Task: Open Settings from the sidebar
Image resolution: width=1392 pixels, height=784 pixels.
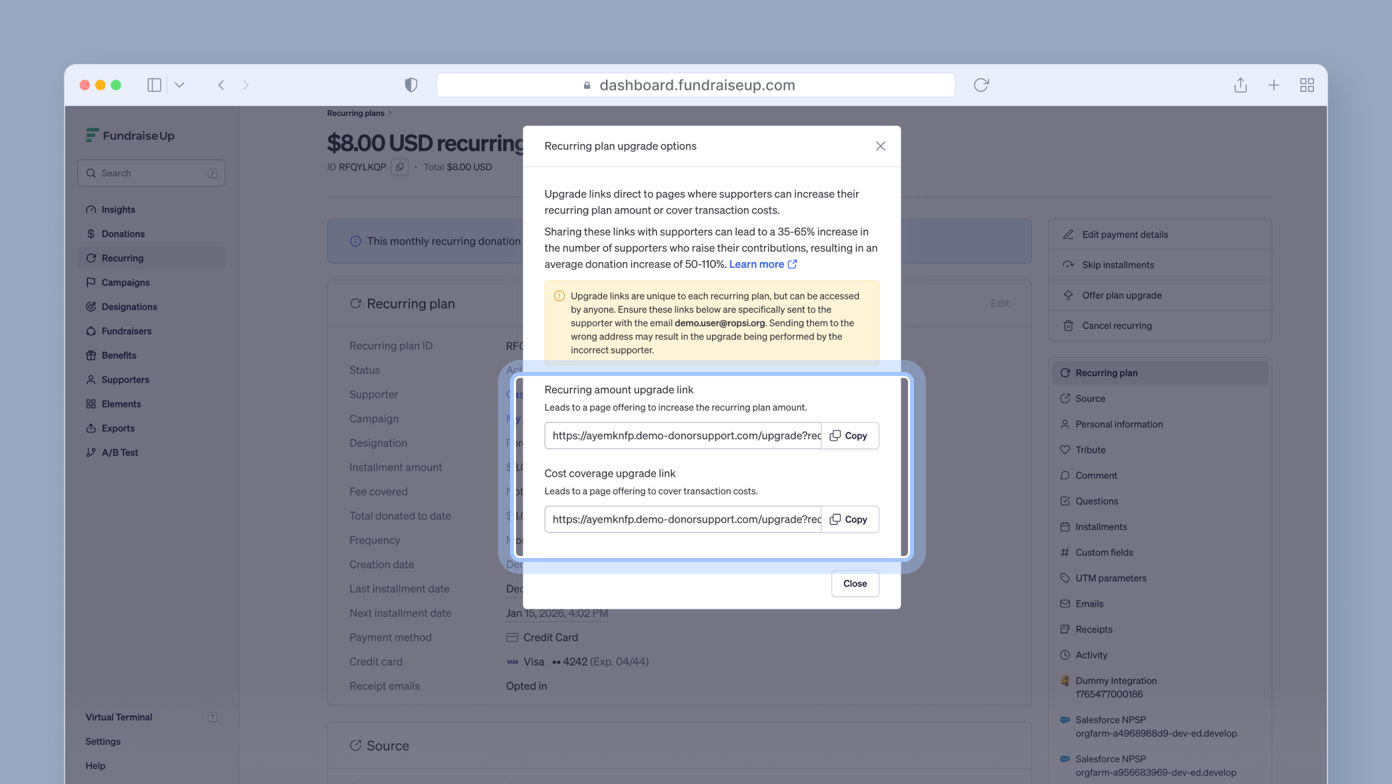Action: click(102, 741)
